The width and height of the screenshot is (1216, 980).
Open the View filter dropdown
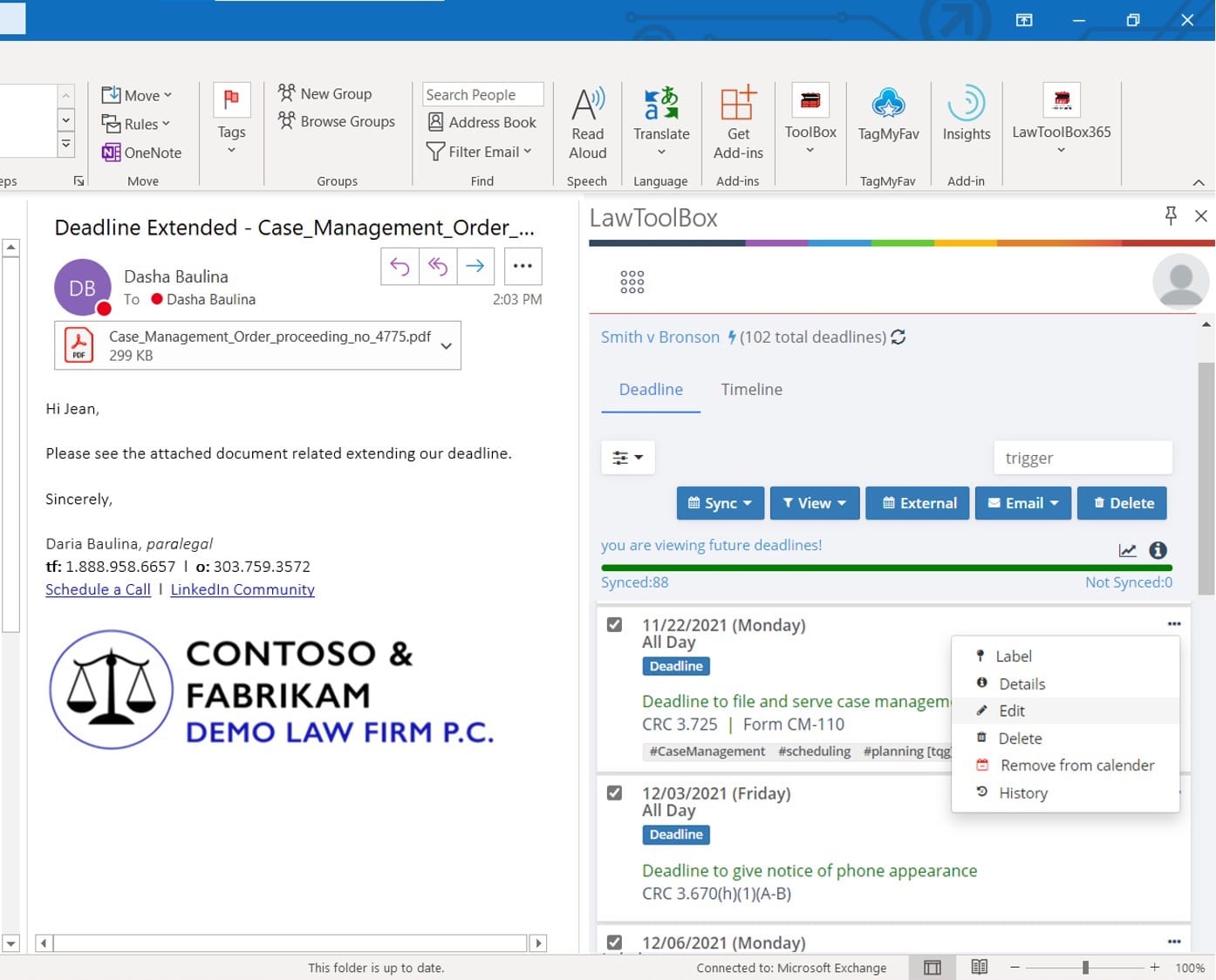tap(814, 503)
